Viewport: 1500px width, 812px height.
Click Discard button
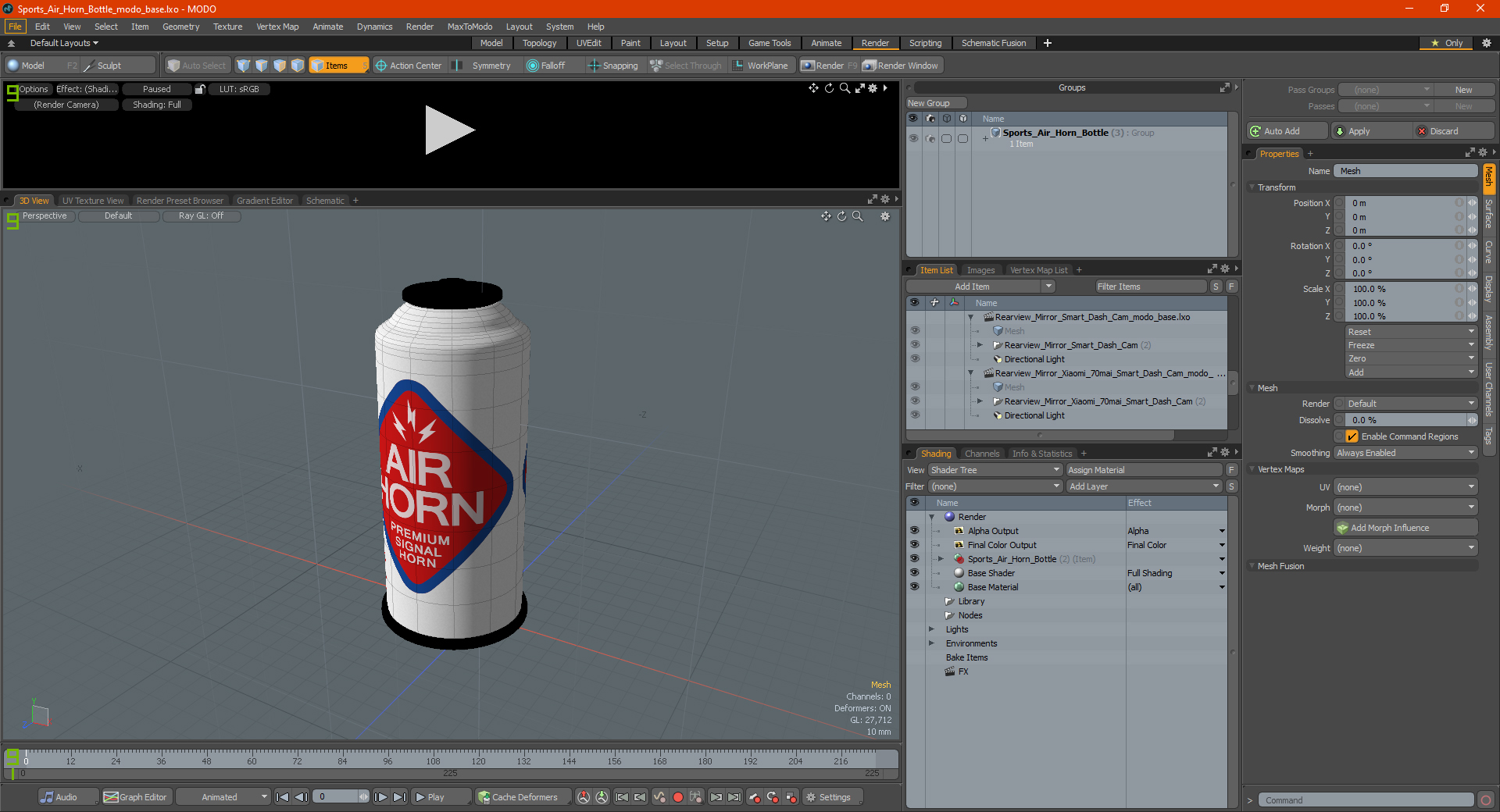(x=1454, y=131)
